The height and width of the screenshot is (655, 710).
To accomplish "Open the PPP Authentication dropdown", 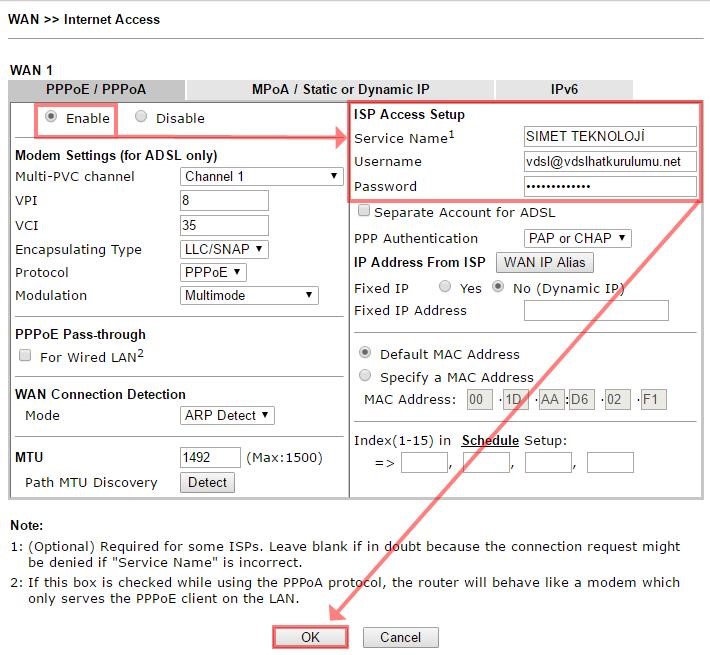I will click(x=577, y=238).
